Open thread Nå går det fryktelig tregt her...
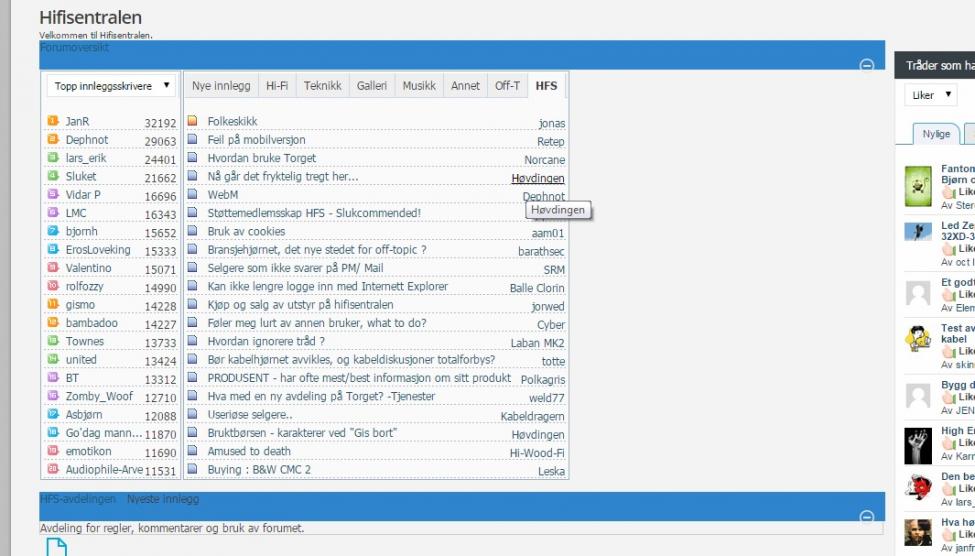 282,176
